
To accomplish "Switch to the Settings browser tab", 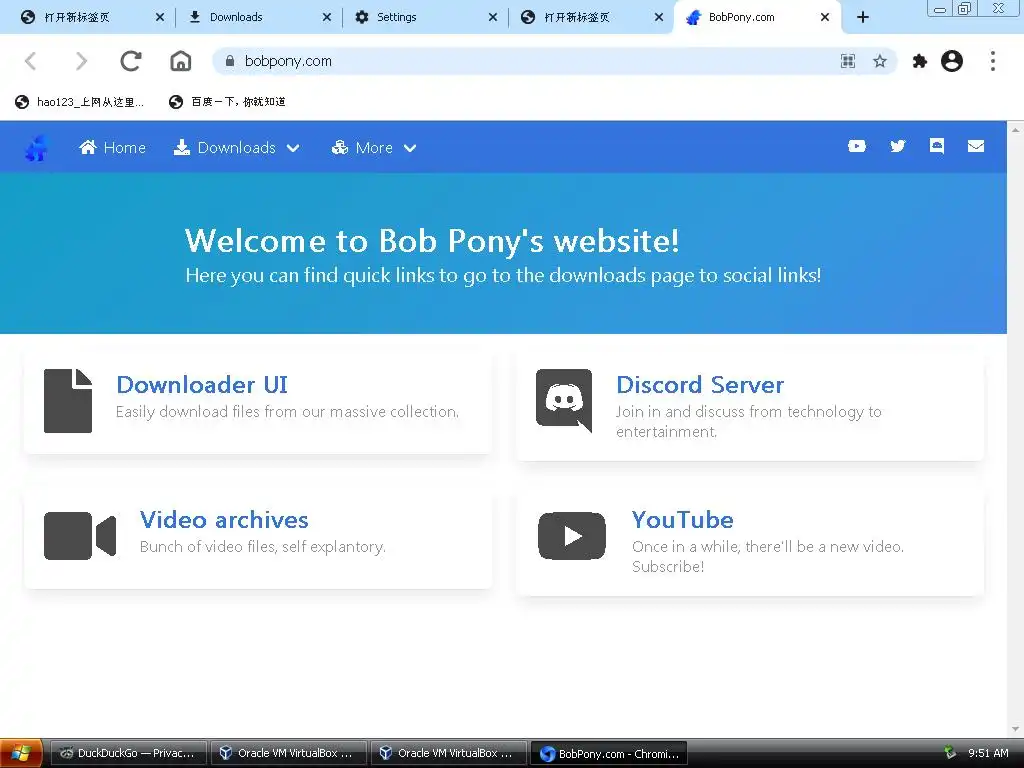I will click(424, 18).
